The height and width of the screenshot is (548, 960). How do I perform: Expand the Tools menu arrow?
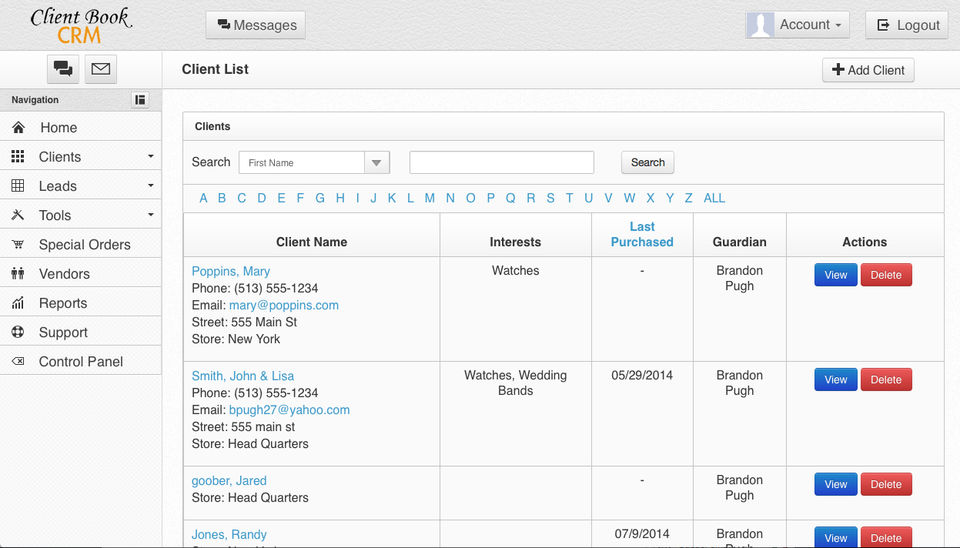[151, 215]
